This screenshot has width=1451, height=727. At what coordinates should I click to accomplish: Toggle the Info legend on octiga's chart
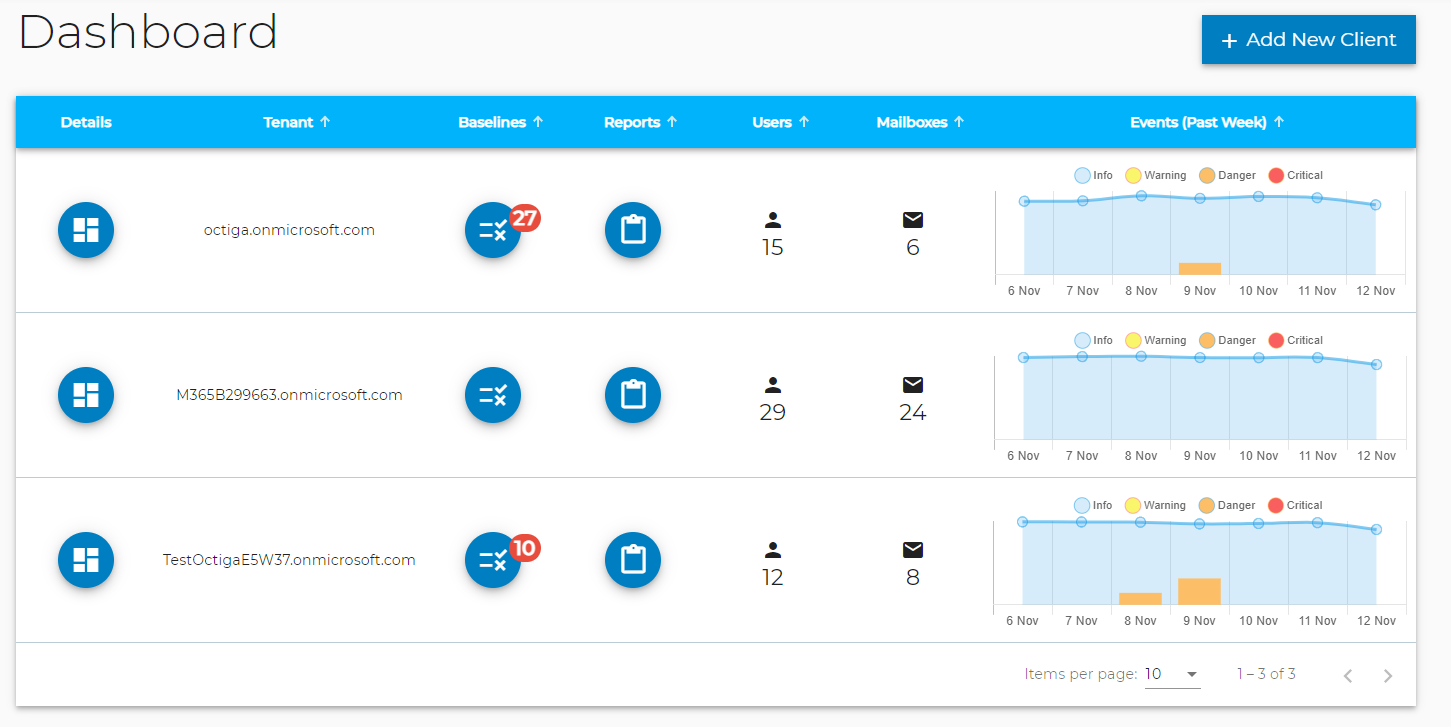[1093, 175]
